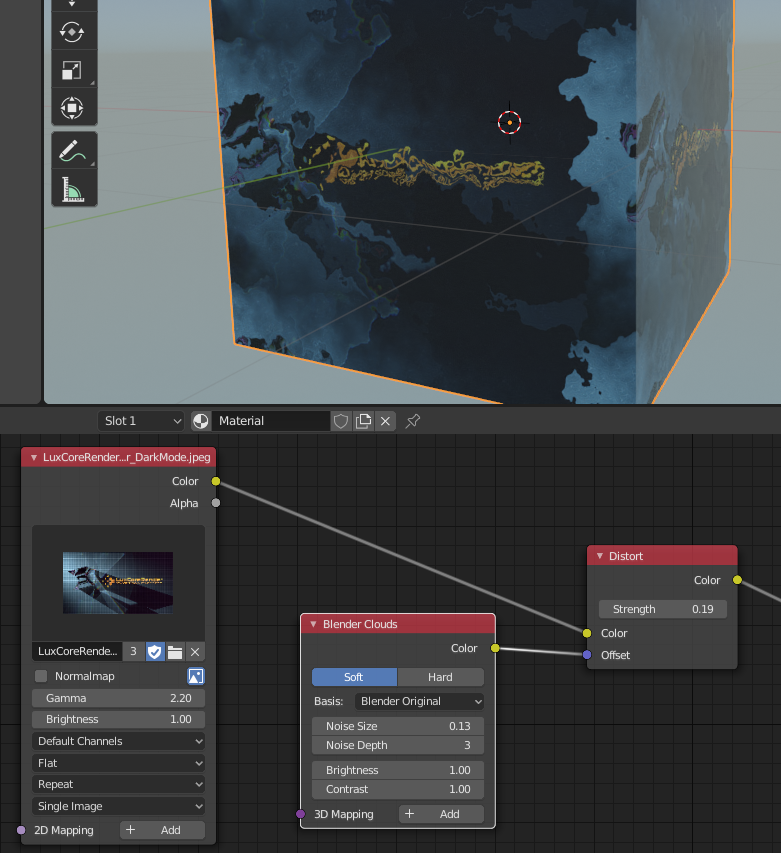Select the Blender Clouds node title
The width and height of the screenshot is (781, 853).
point(360,624)
